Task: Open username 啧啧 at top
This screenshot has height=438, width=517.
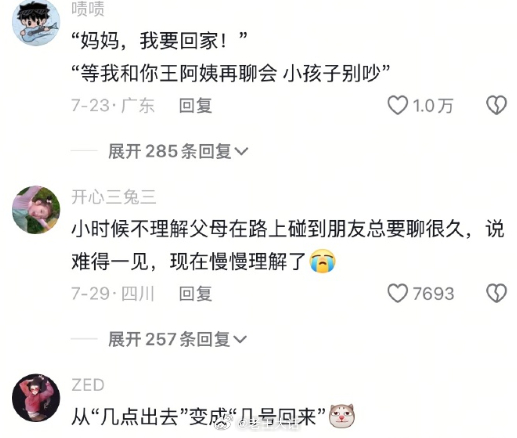Action: coord(88,9)
